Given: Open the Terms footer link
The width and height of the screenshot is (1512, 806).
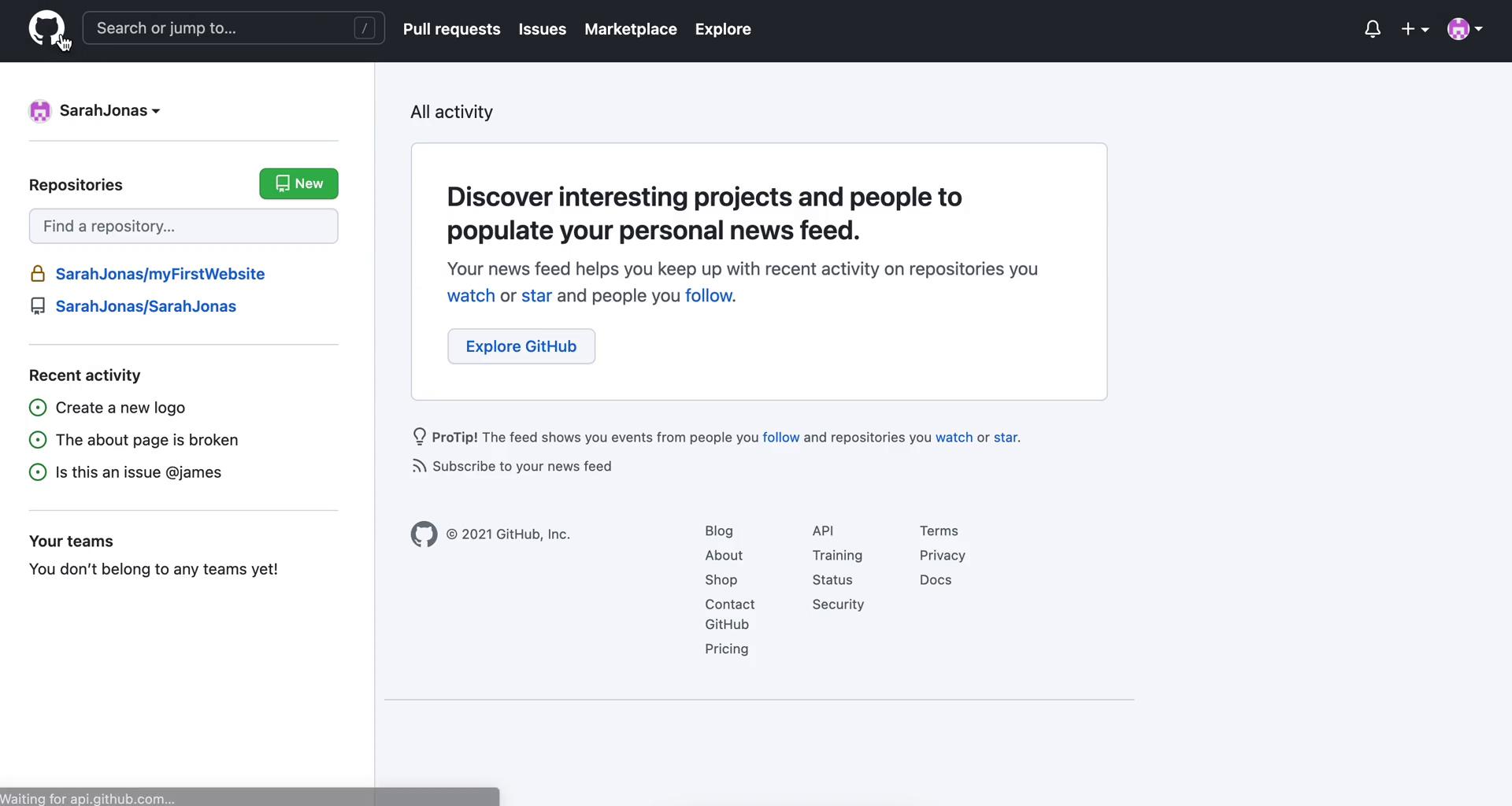Looking at the screenshot, I should click(x=939, y=531).
